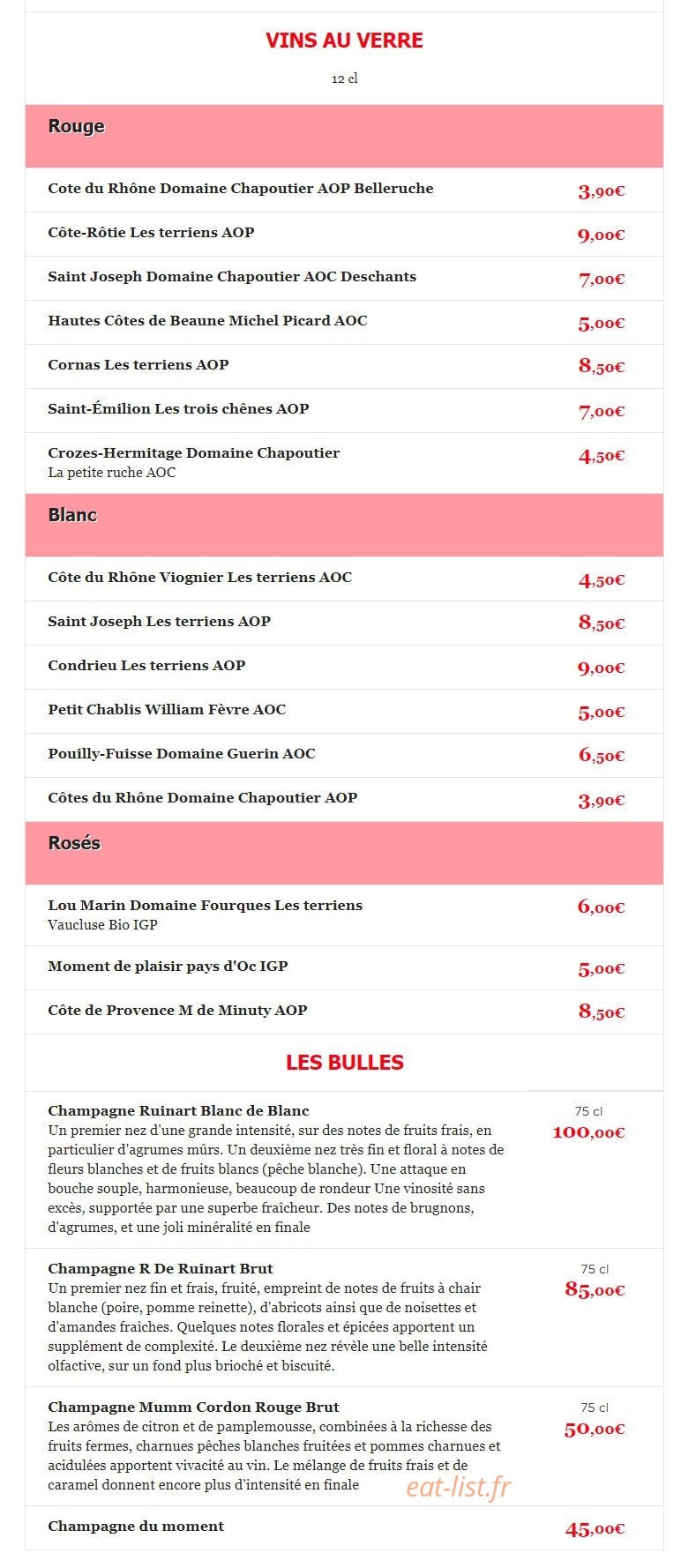Click Côte du Rhône Viognier Les terriens
Image resolution: width=681 pixels, height=1568 pixels.
pos(199,578)
